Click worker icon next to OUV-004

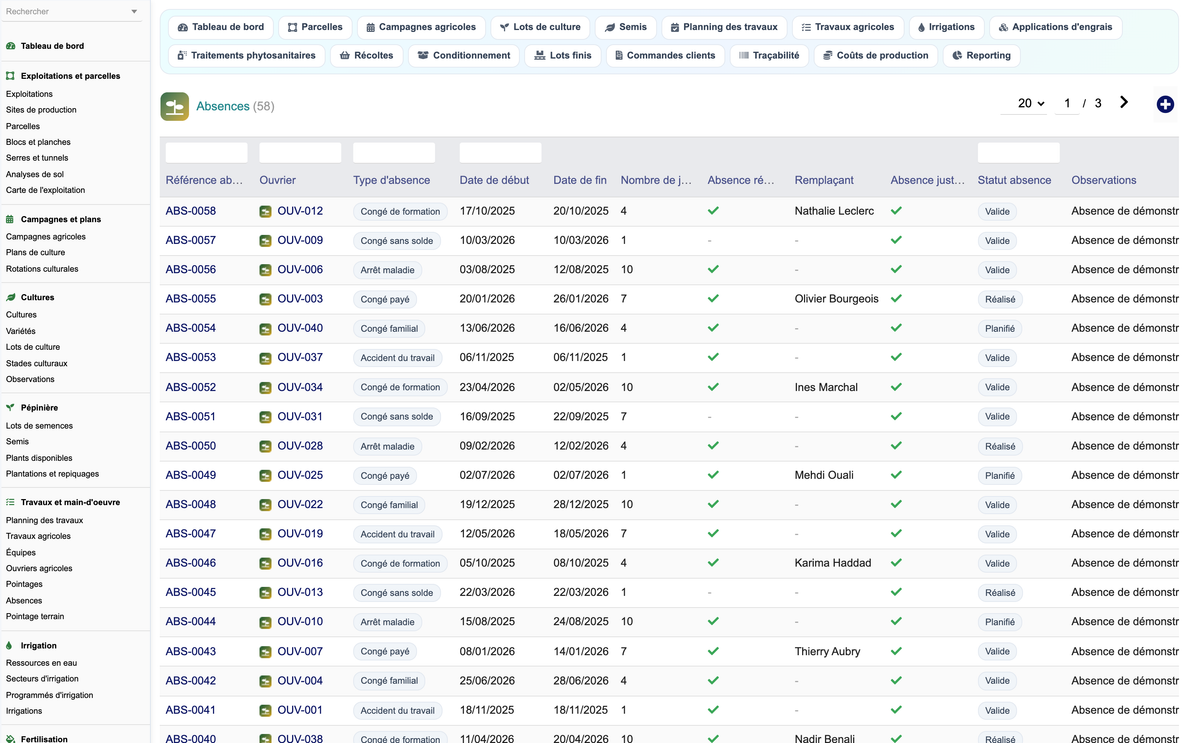[265, 681]
